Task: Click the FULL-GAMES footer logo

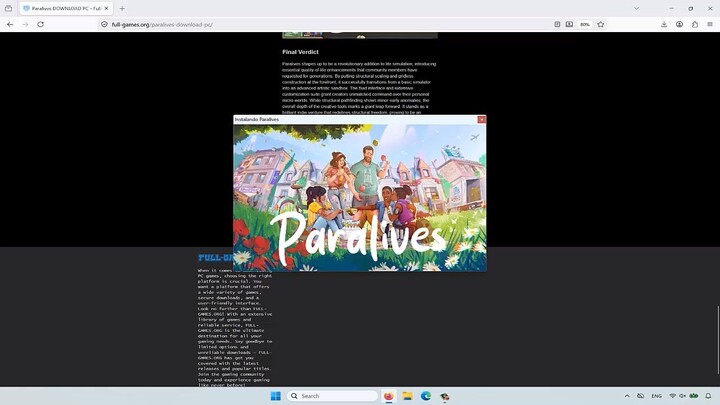Action: [x=216, y=258]
